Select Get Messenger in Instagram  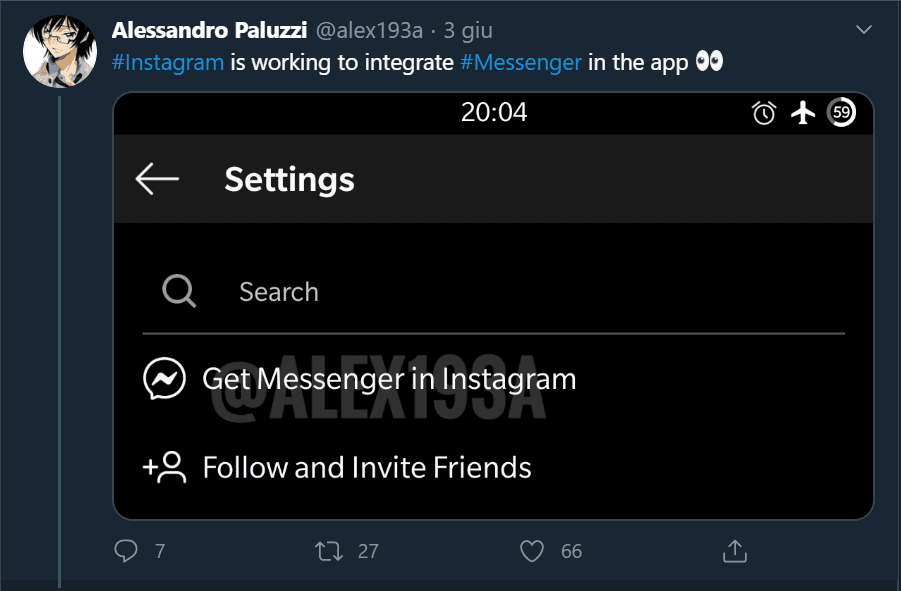click(389, 380)
